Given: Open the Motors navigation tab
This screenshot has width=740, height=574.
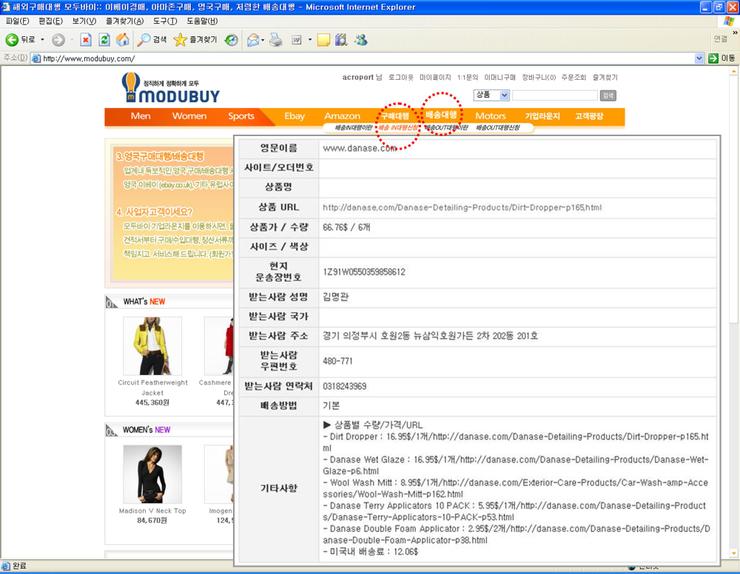Looking at the screenshot, I should point(490,116).
